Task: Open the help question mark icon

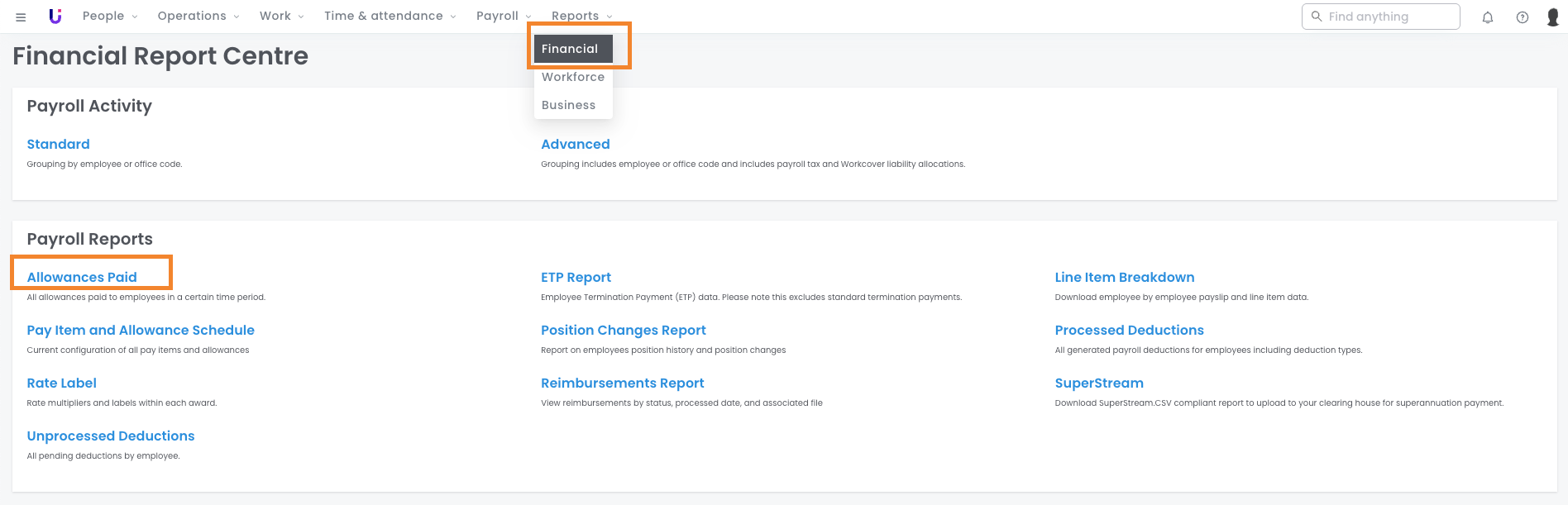Action: (x=1522, y=17)
